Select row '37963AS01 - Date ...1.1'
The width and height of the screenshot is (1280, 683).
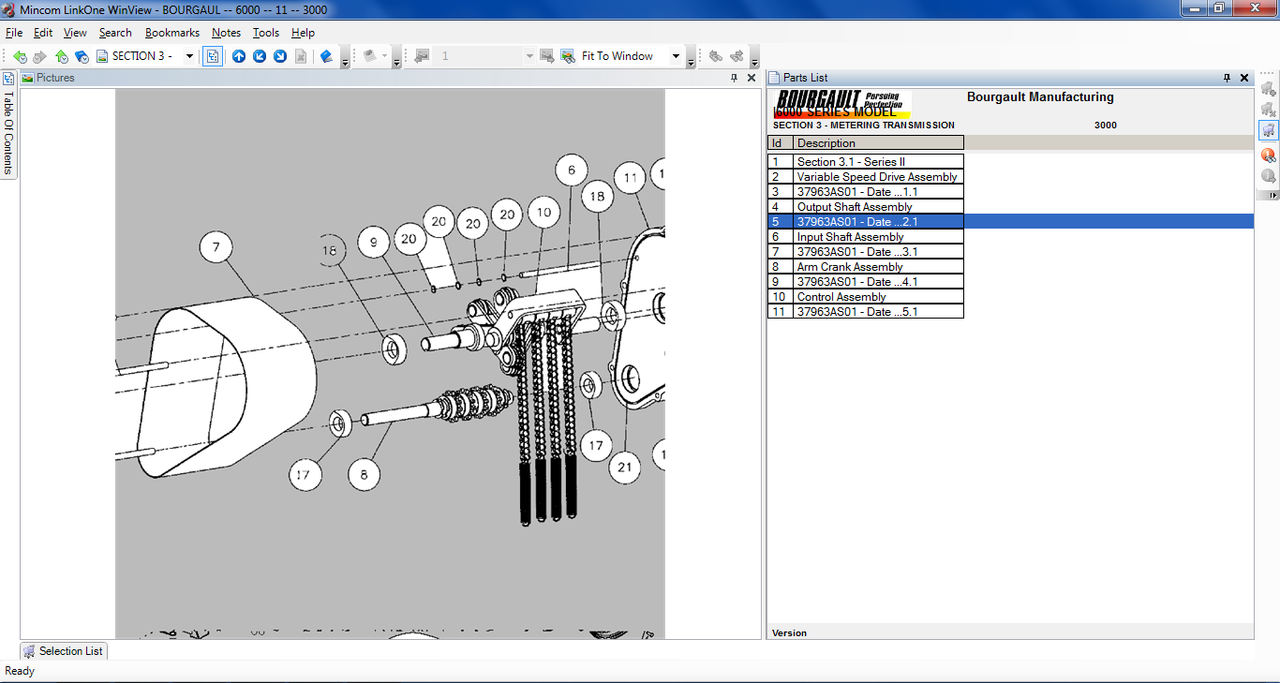tap(866, 192)
